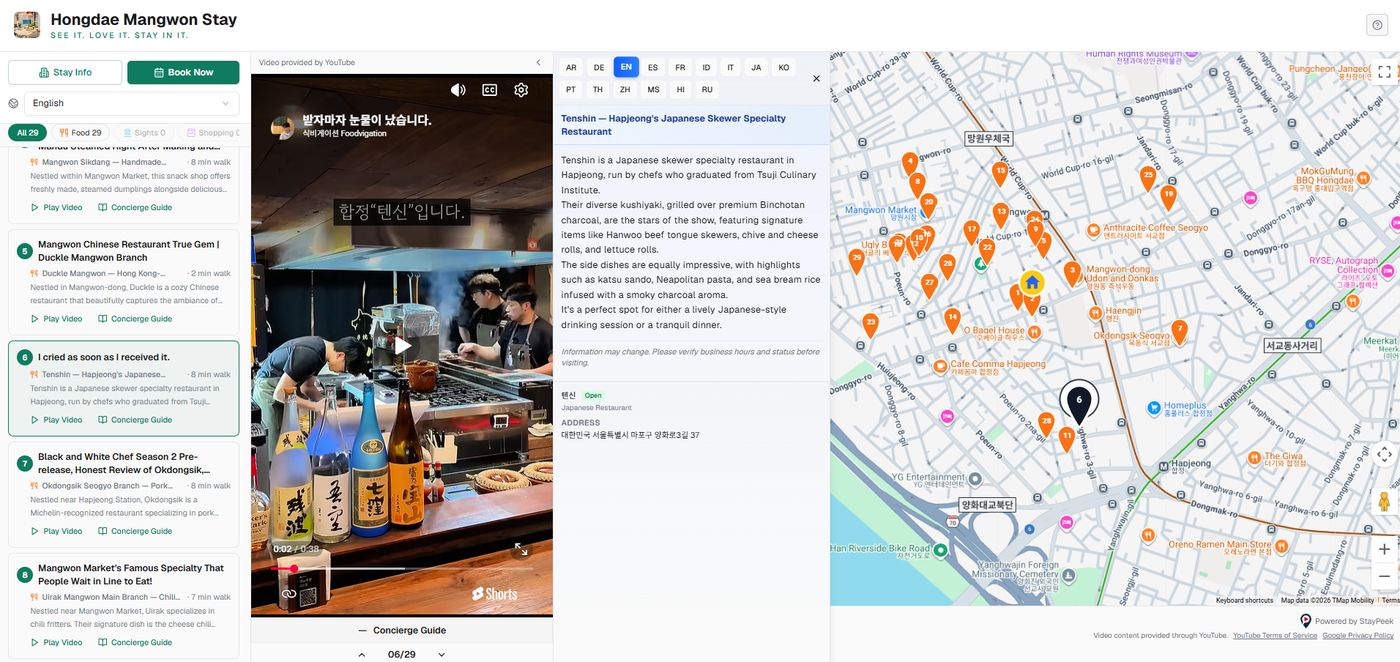Screen dimensions: 1400x662
Task: Center the map on my location
Action: coord(1384,454)
